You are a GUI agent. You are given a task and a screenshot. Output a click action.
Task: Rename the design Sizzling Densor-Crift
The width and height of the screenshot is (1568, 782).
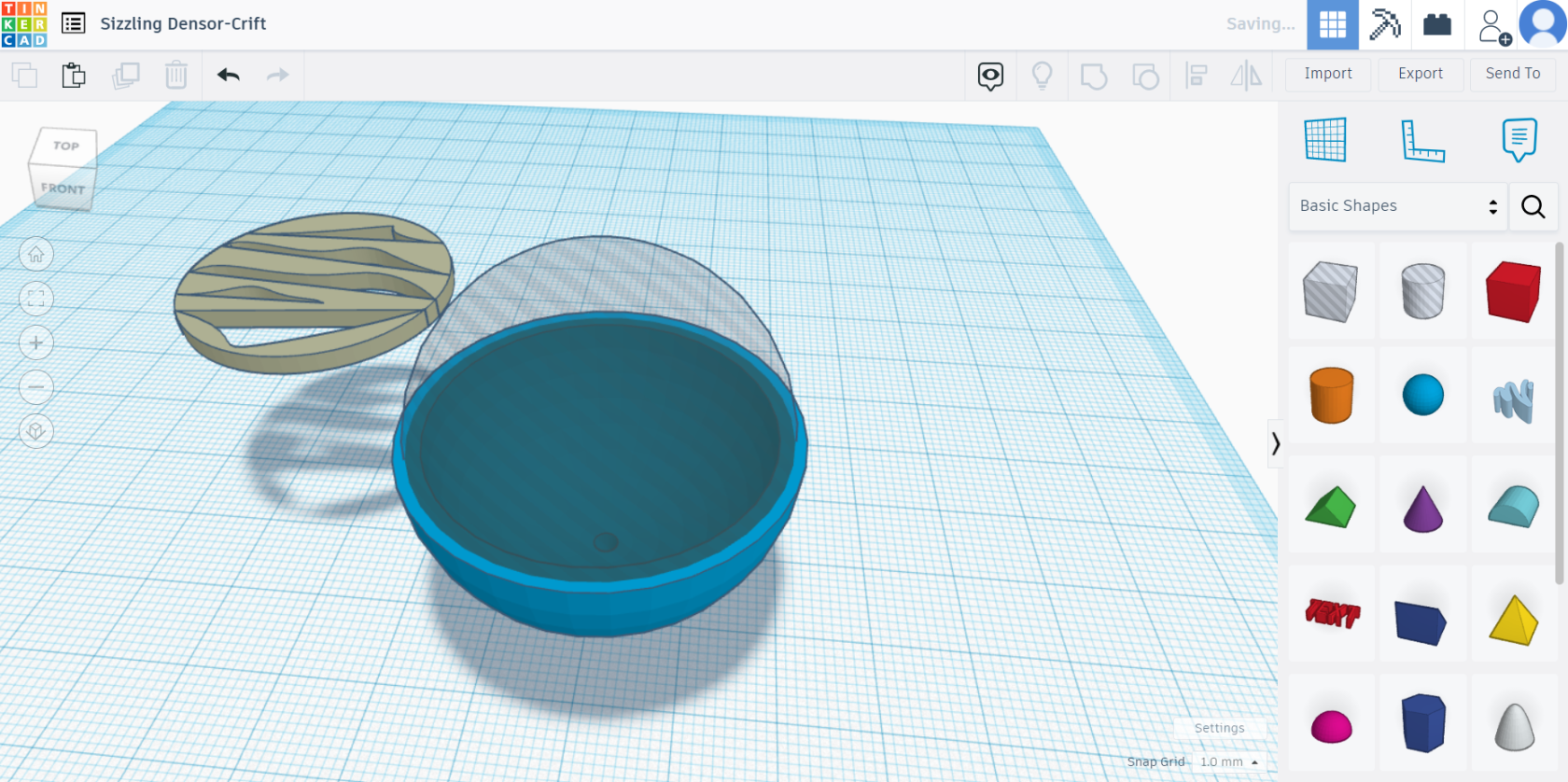[183, 23]
